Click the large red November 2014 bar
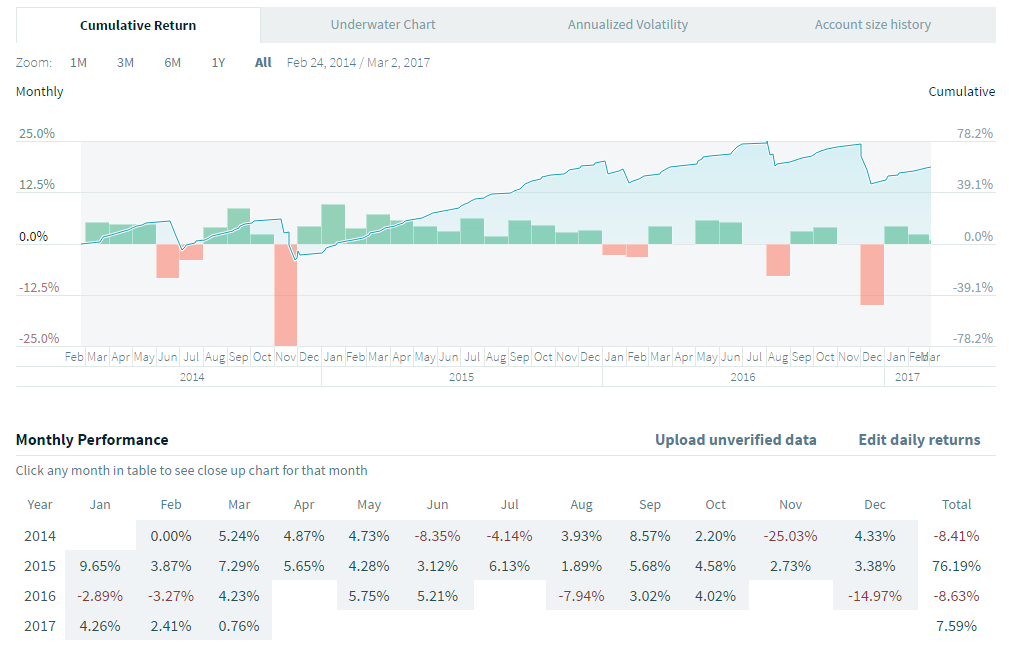 [x=286, y=295]
